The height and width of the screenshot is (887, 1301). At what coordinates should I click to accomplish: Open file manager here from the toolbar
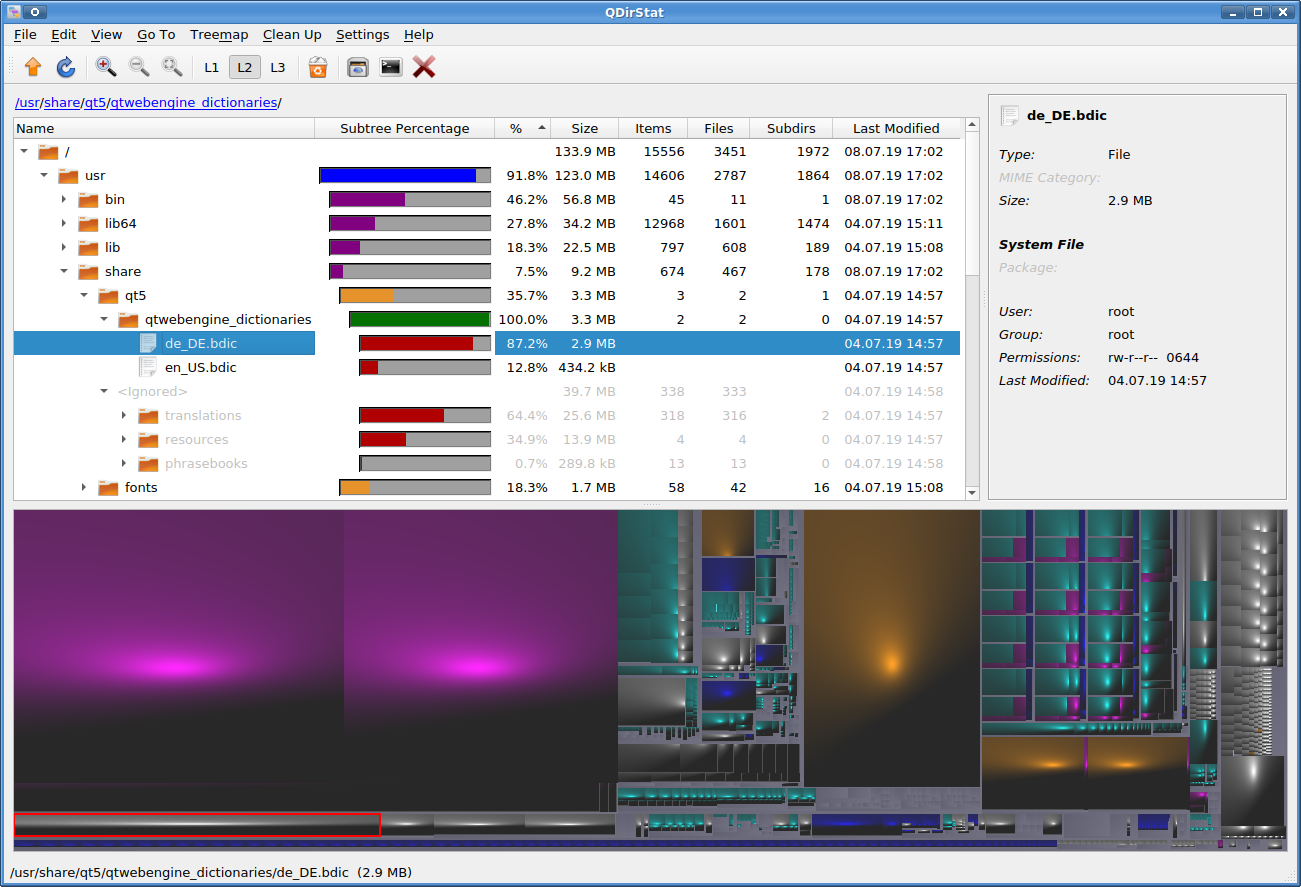358,67
